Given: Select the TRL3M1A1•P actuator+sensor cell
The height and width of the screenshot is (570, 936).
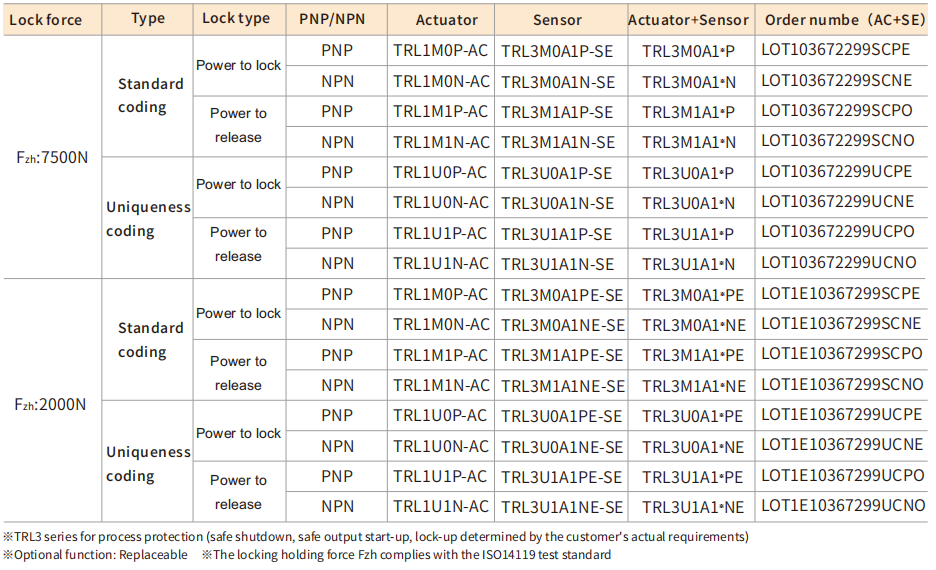Looking at the screenshot, I should click(x=688, y=112).
